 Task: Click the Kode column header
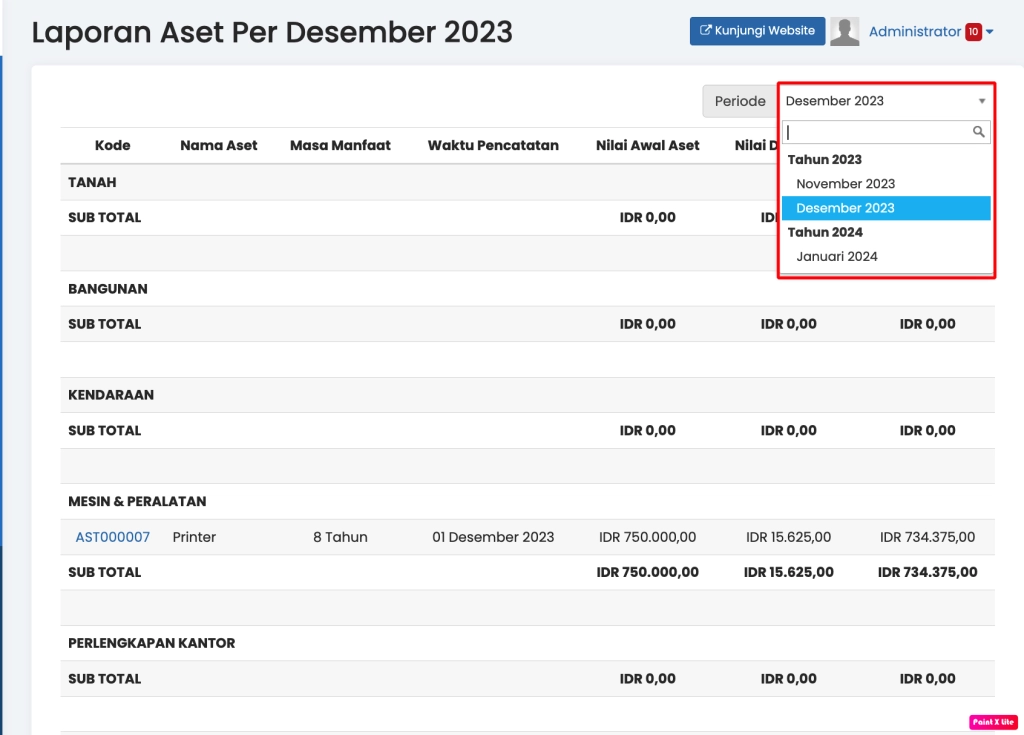pyautogui.click(x=113, y=145)
